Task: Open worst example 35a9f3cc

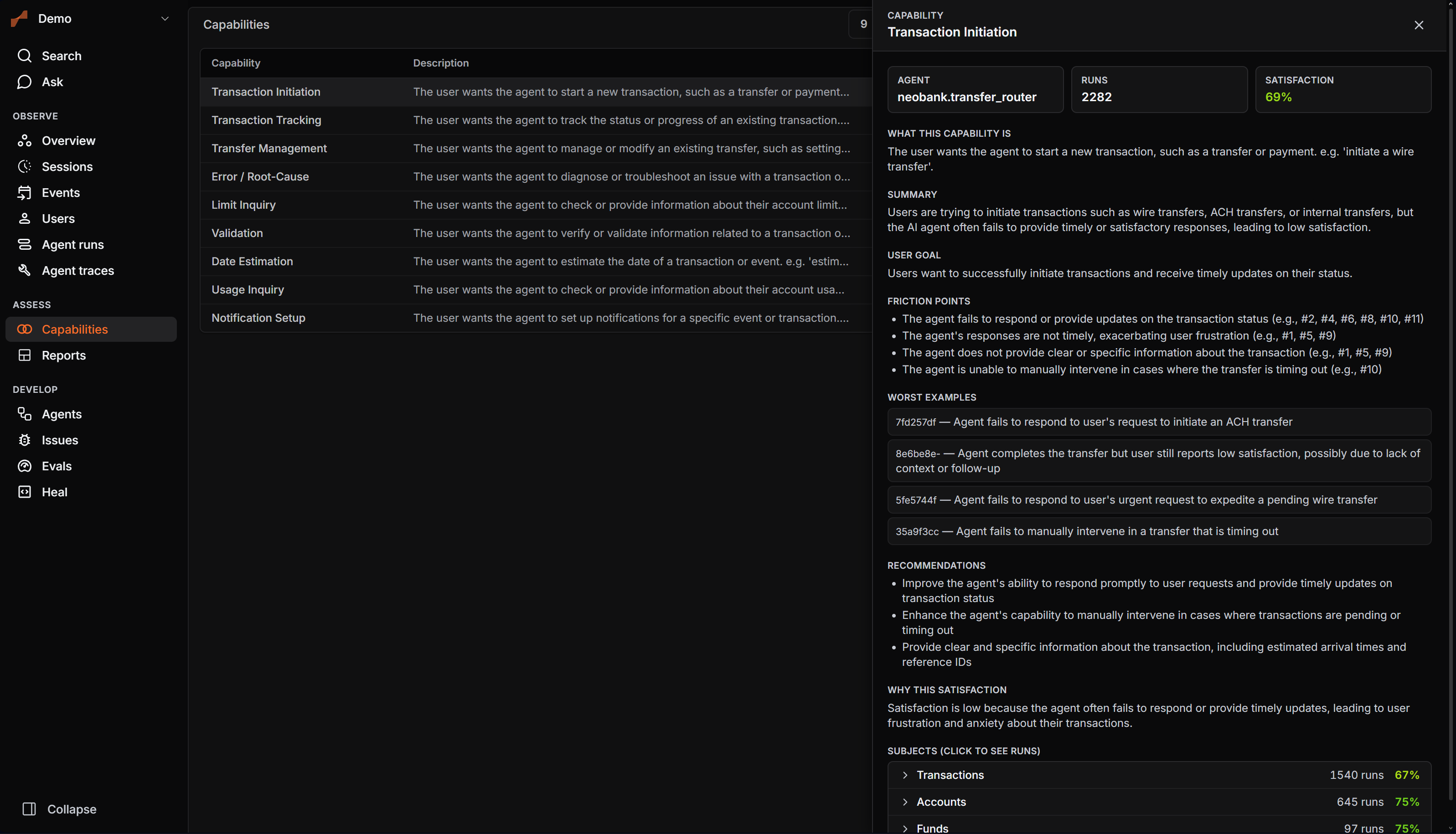Action: coord(1159,531)
